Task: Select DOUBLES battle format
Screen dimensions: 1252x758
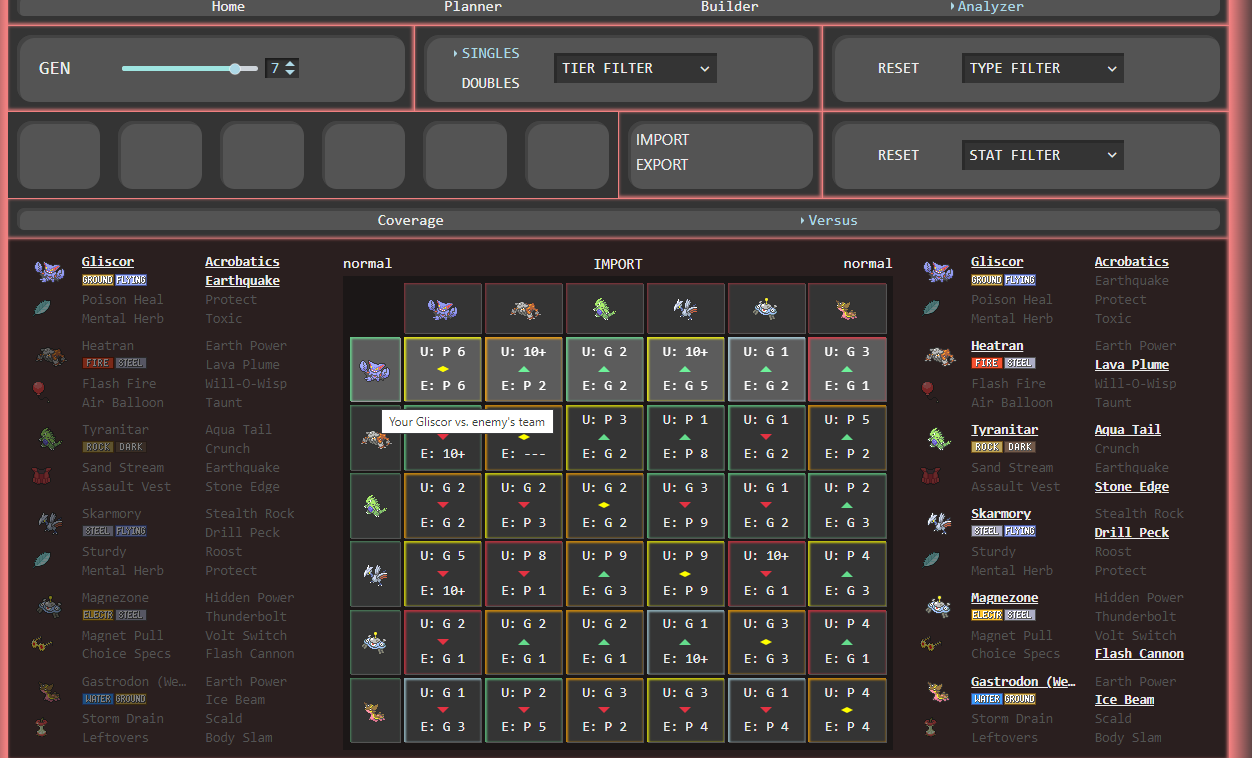Action: click(x=490, y=83)
